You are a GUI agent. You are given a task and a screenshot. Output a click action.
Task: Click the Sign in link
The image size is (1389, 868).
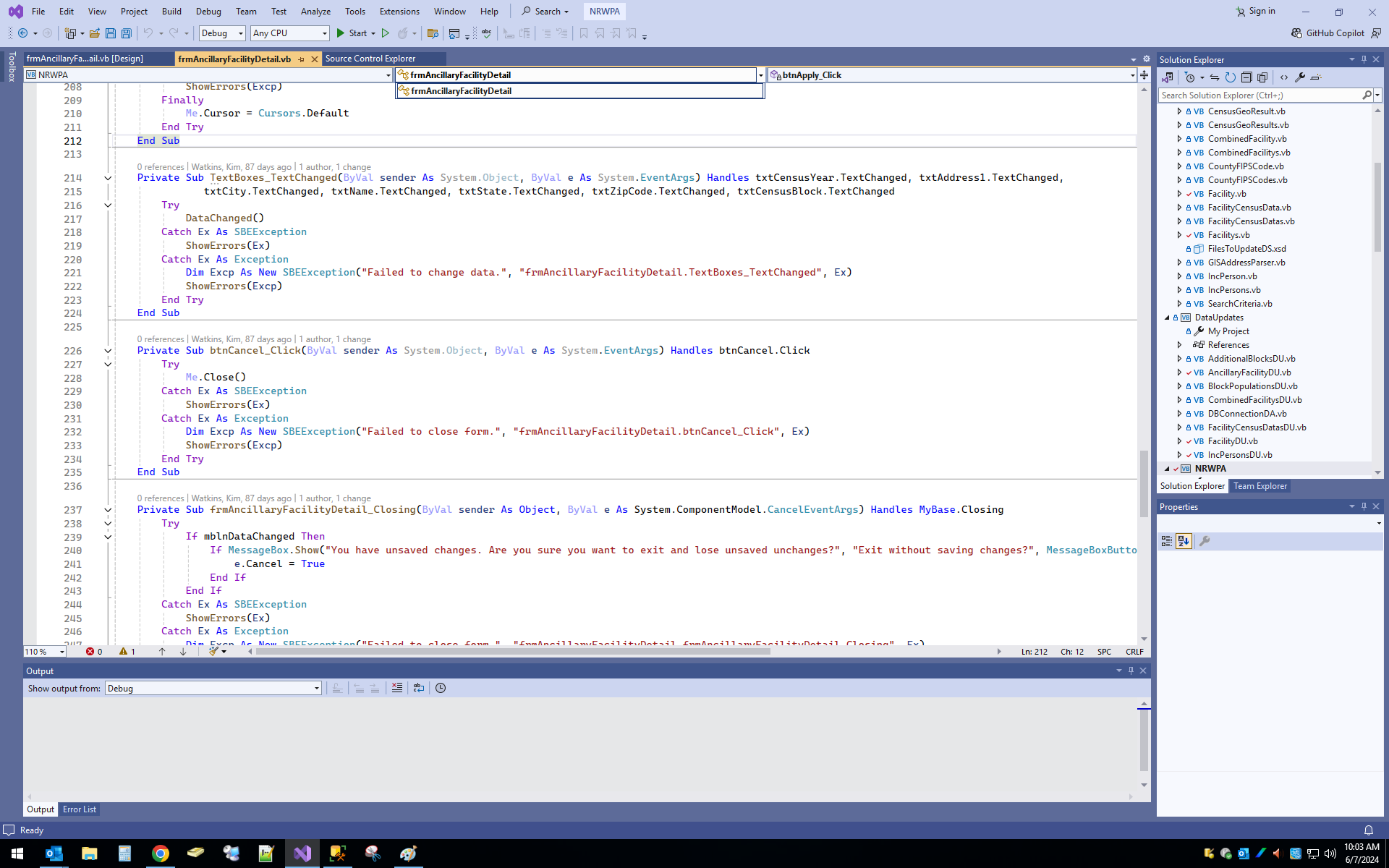pyautogui.click(x=1262, y=11)
